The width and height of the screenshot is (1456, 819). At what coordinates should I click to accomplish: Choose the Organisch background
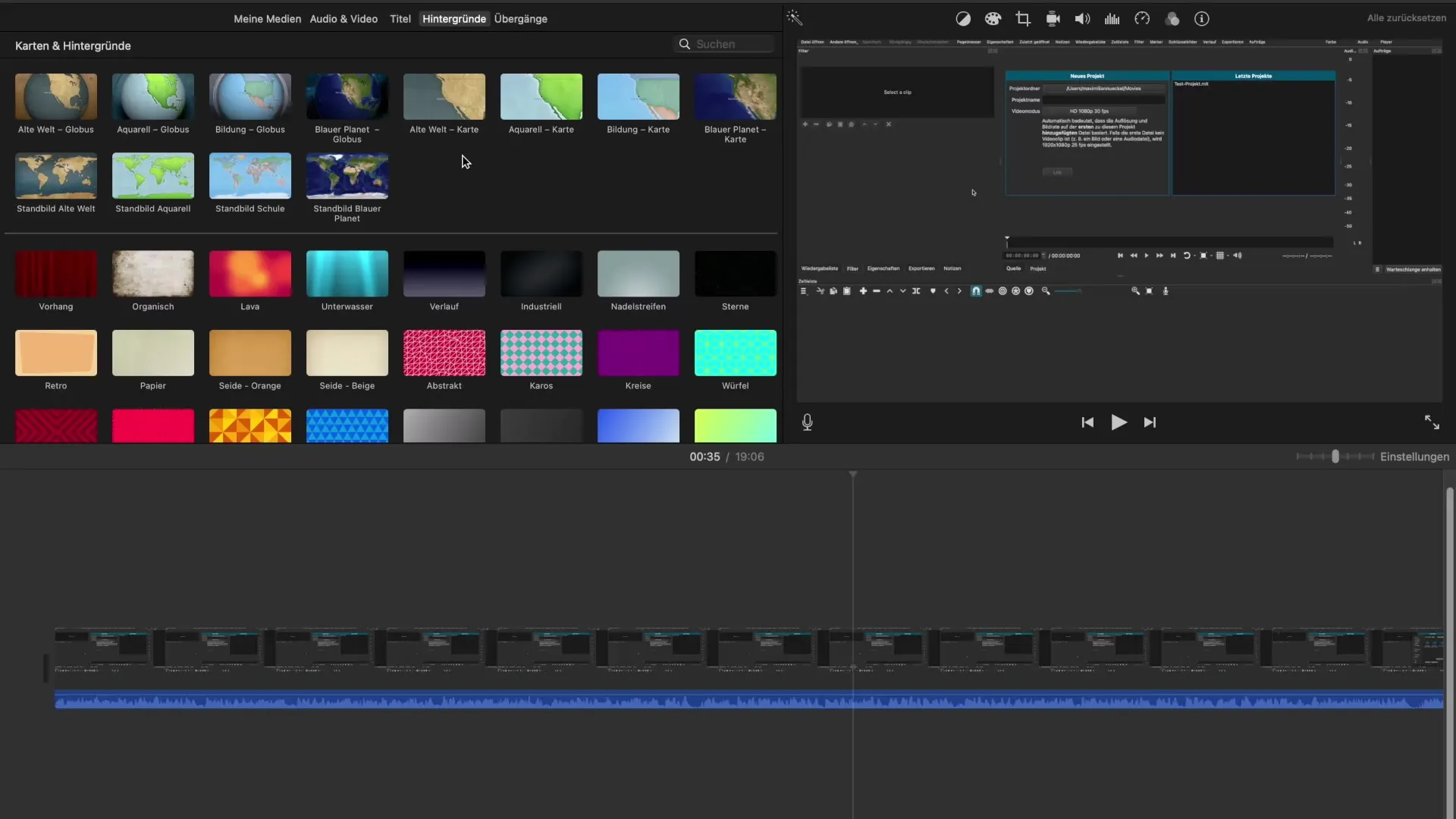[x=153, y=274]
